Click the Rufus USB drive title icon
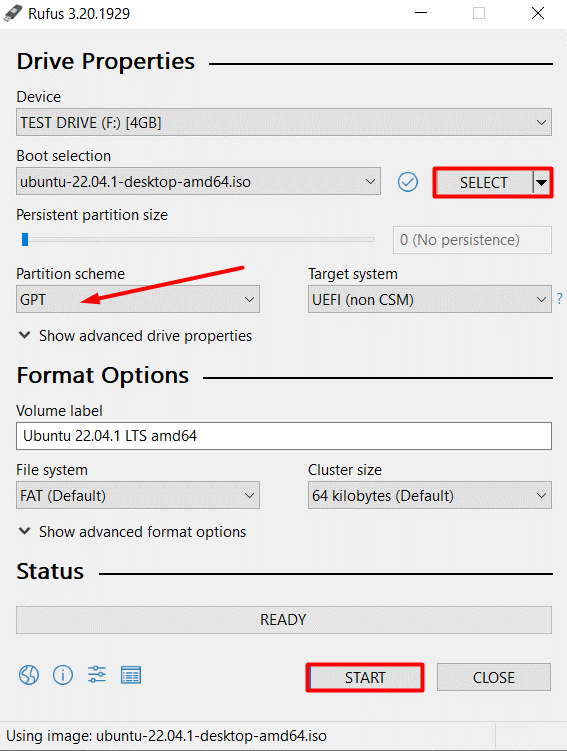 (13, 13)
